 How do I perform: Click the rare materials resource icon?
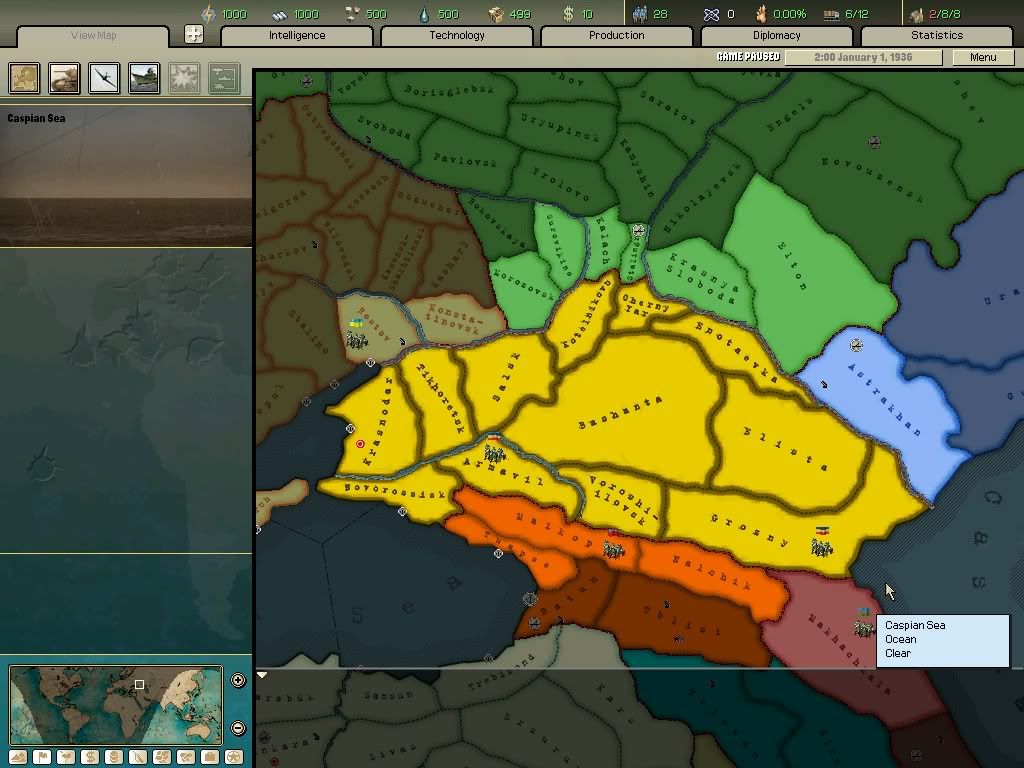click(x=352, y=14)
